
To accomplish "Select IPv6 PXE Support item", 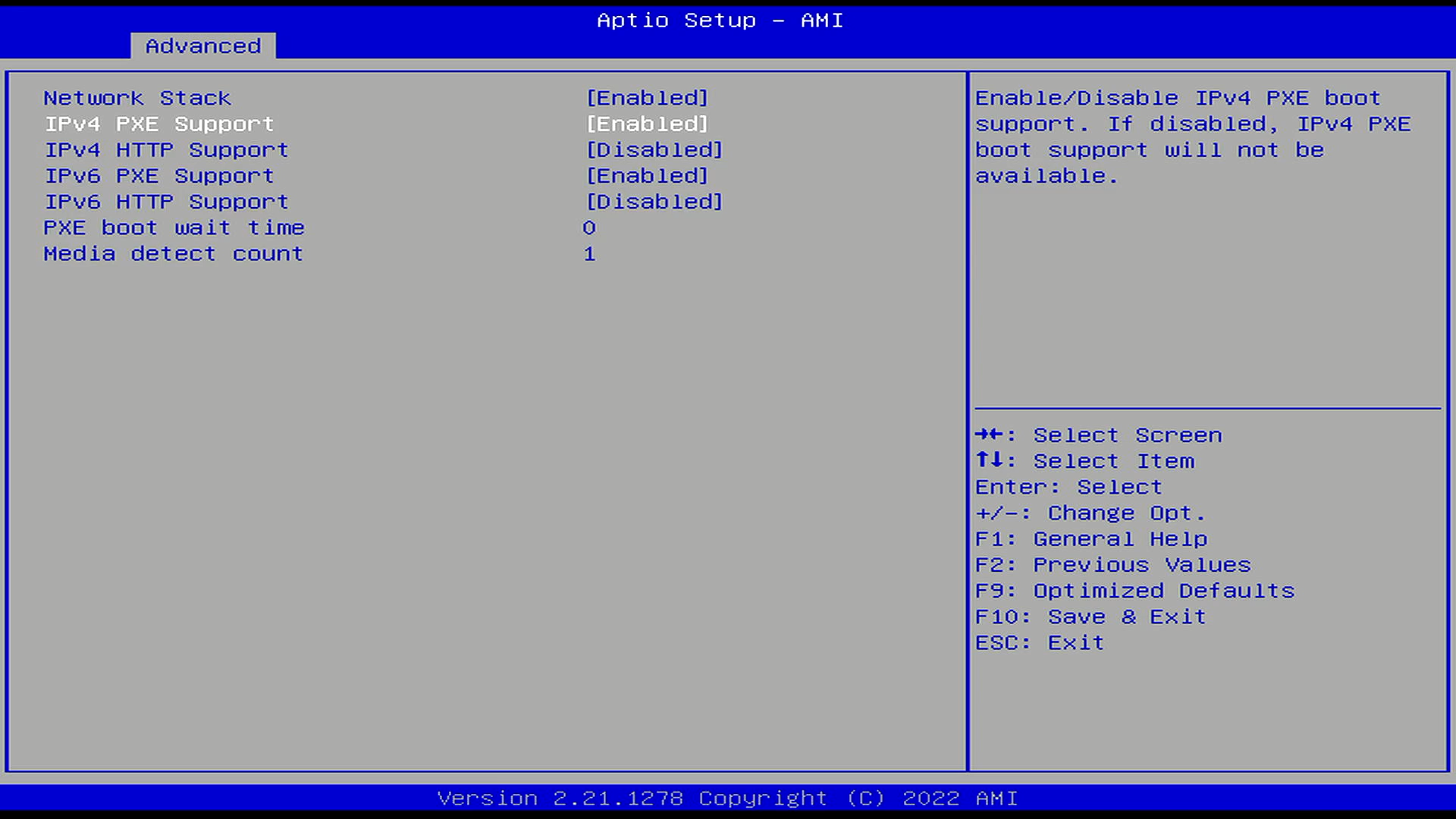I will tap(159, 176).
